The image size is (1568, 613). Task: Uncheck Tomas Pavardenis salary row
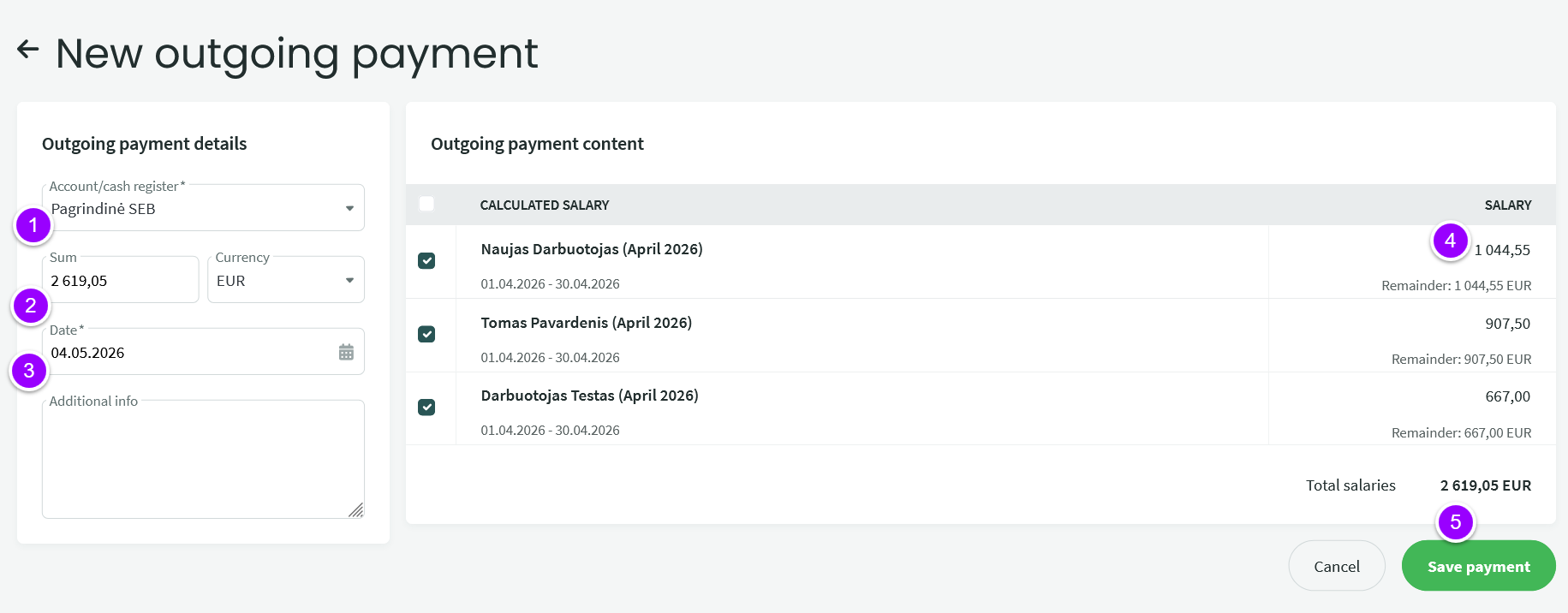[426, 334]
